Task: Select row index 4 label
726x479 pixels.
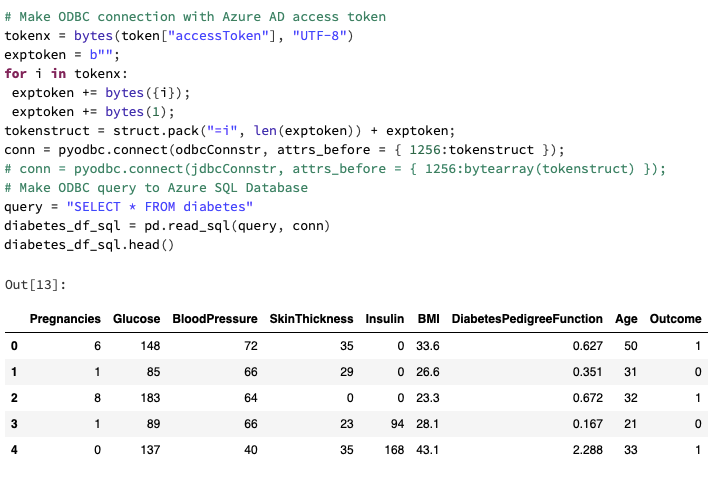Action: coord(14,449)
